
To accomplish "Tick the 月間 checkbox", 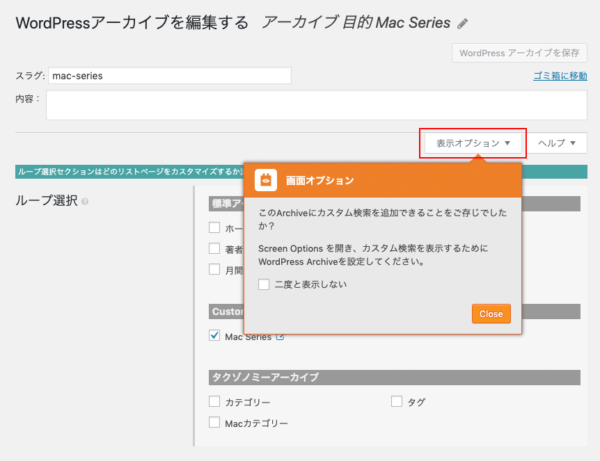I will pyautogui.click(x=214, y=269).
